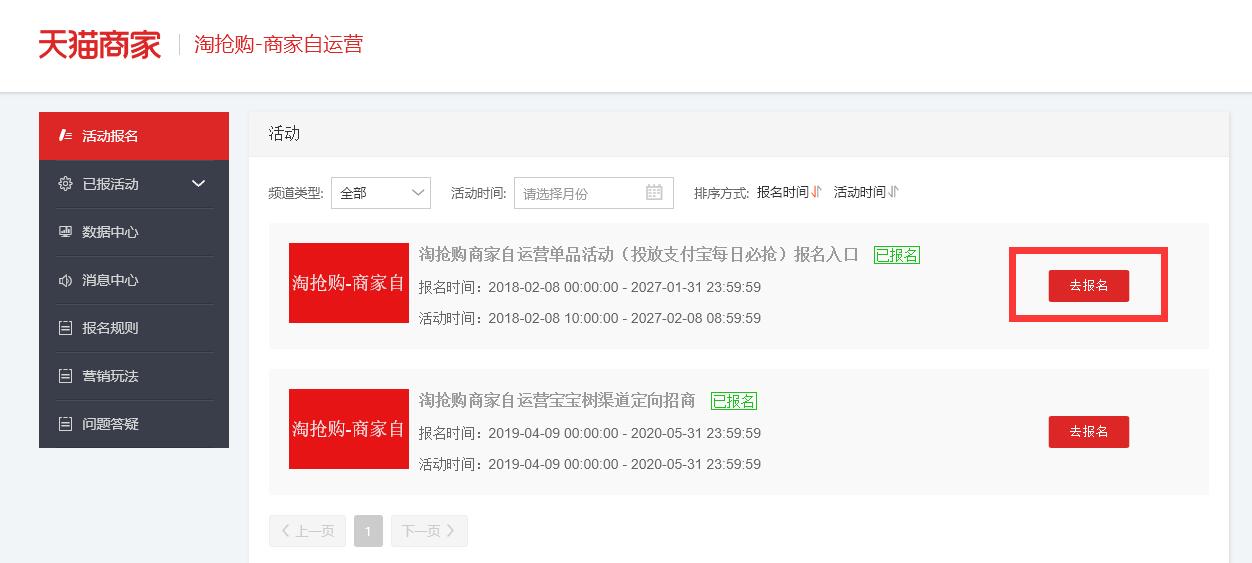Select the 活动报名 sidebar item
Screen dimensions: 1252x563
click(x=134, y=136)
